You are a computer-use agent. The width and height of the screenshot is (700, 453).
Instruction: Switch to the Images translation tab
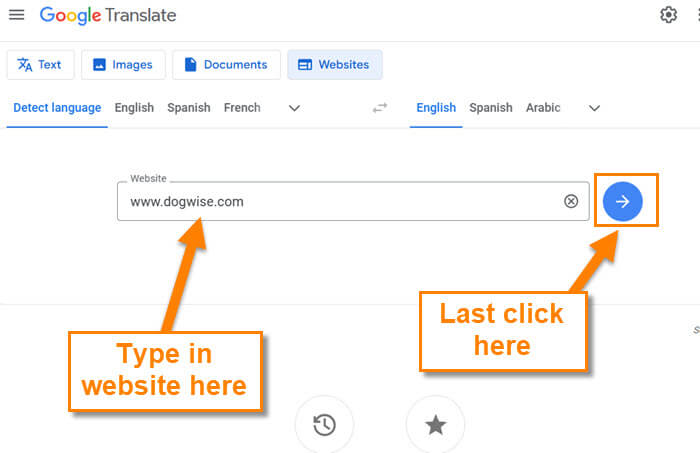click(123, 65)
